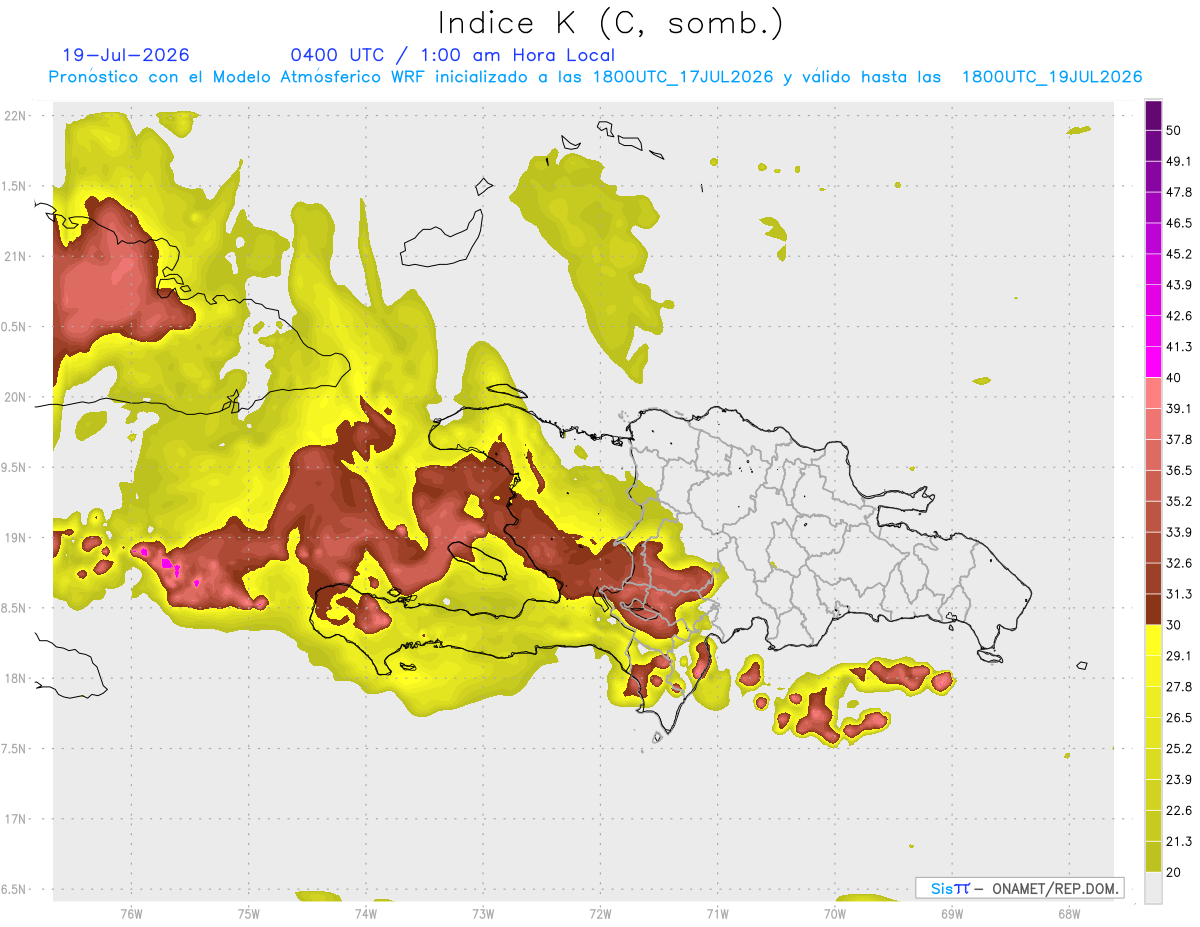
Task: Click the '50' value on the color scale
Action: pos(1174,131)
